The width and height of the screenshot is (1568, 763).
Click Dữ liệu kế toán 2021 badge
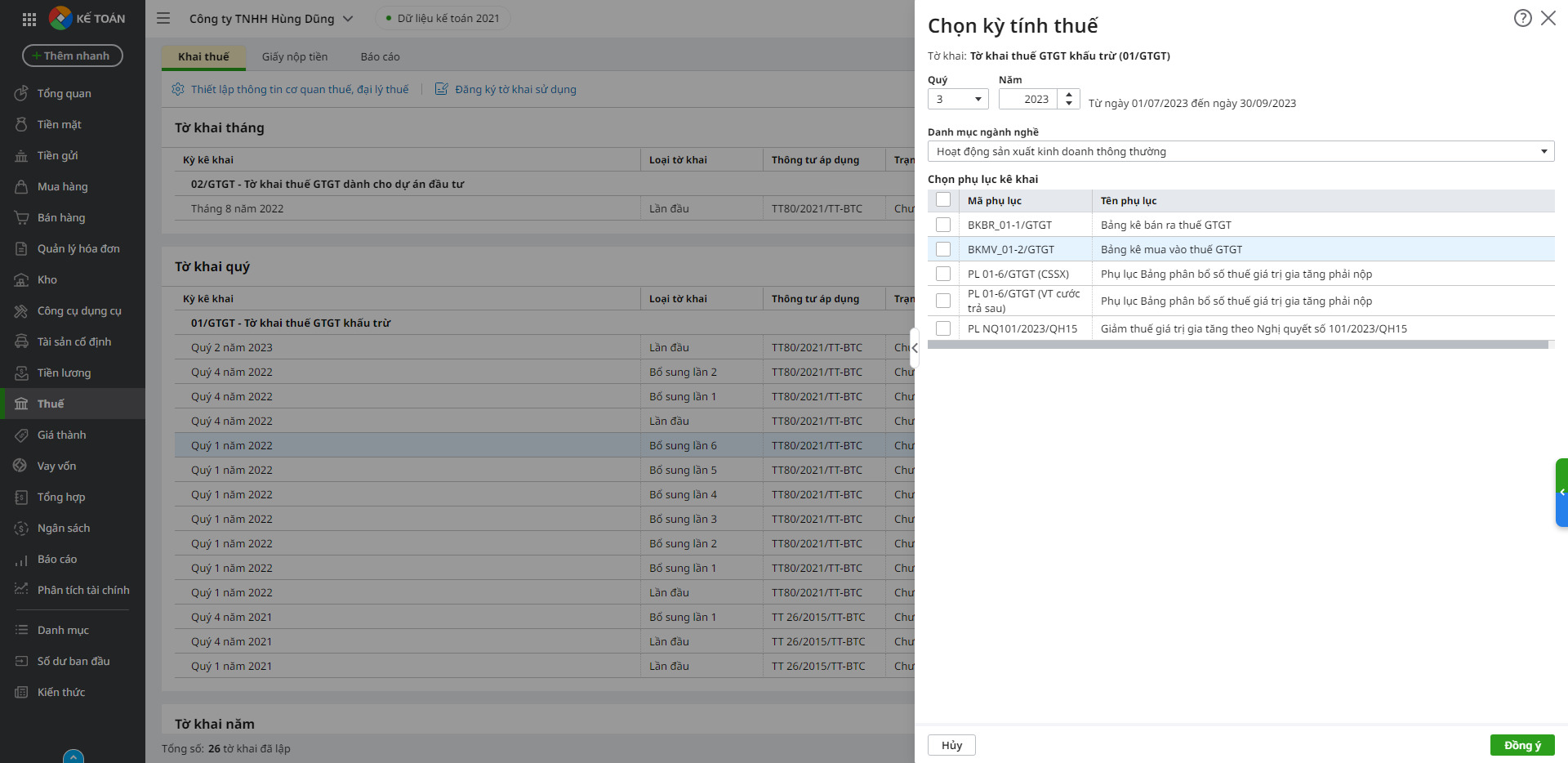pyautogui.click(x=443, y=18)
